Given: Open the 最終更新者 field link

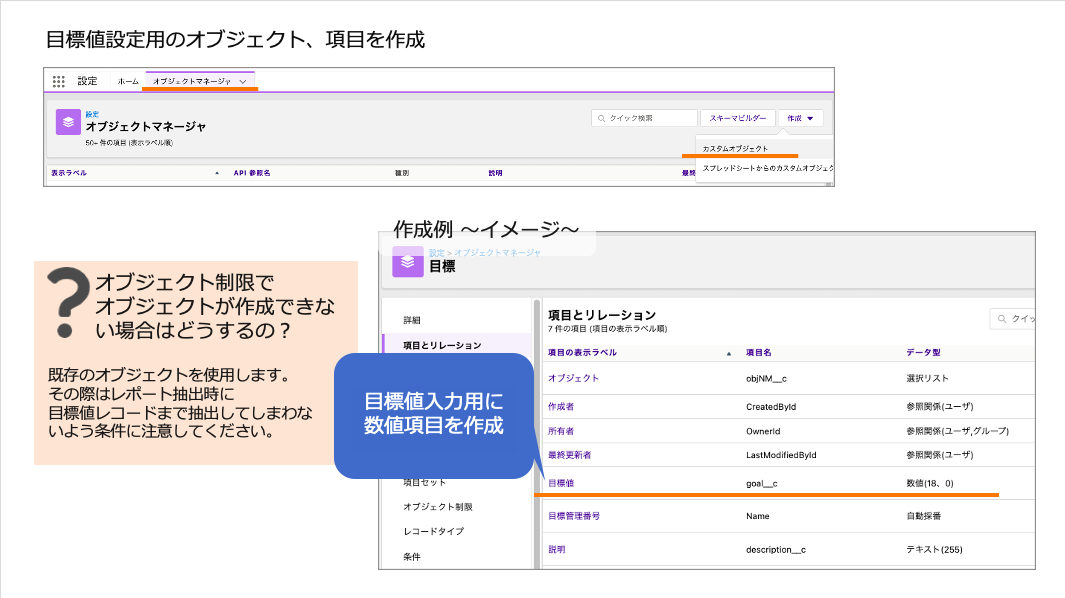Looking at the screenshot, I should click(x=569, y=455).
